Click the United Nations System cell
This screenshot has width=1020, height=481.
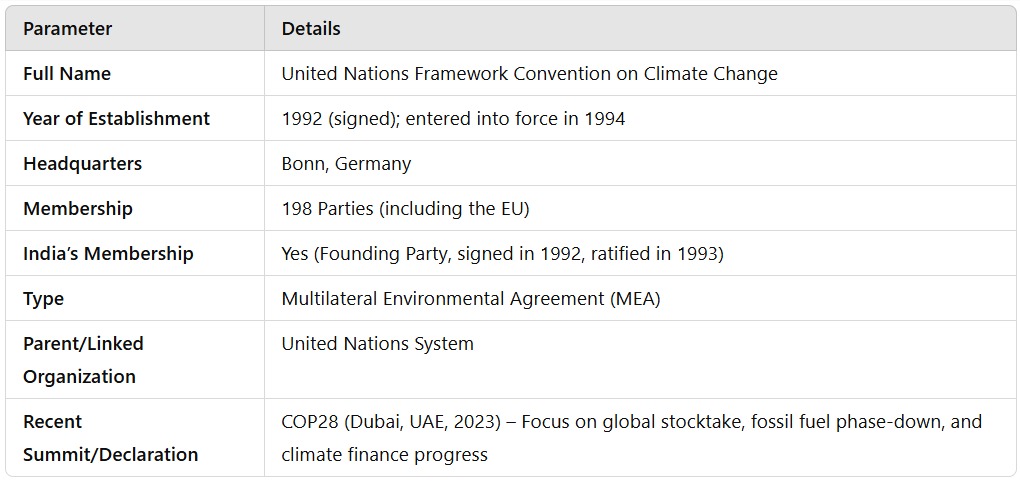click(x=378, y=343)
